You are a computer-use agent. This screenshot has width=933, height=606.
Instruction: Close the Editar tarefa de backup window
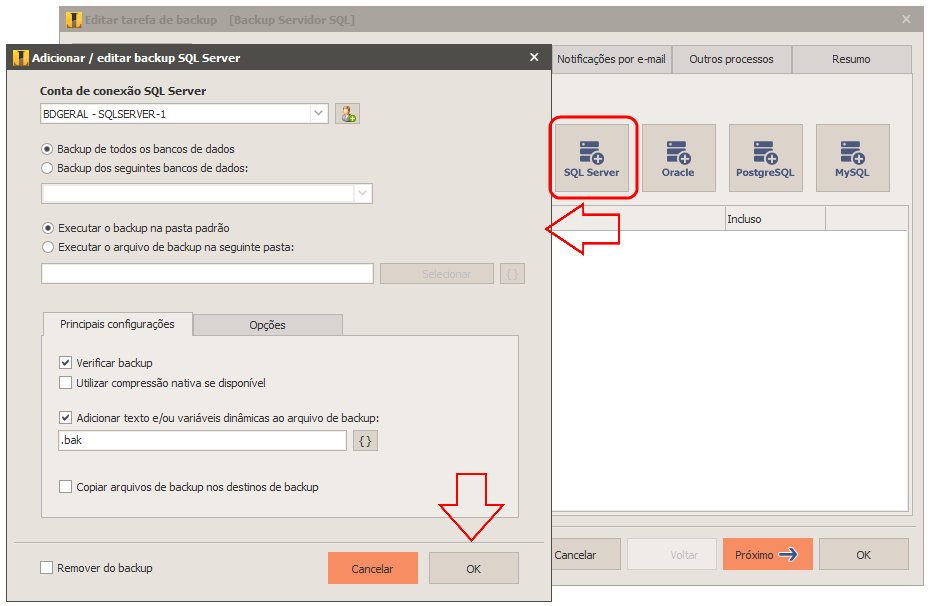(x=906, y=20)
